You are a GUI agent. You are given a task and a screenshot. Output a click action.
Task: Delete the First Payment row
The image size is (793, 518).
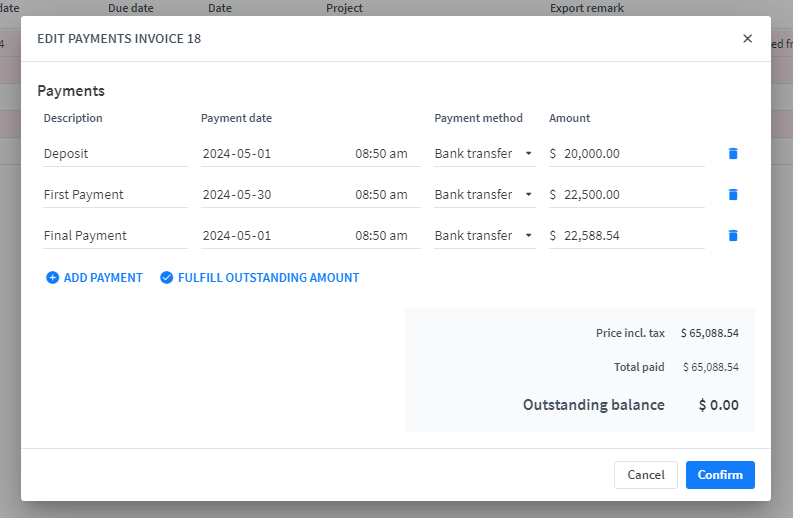click(x=733, y=194)
